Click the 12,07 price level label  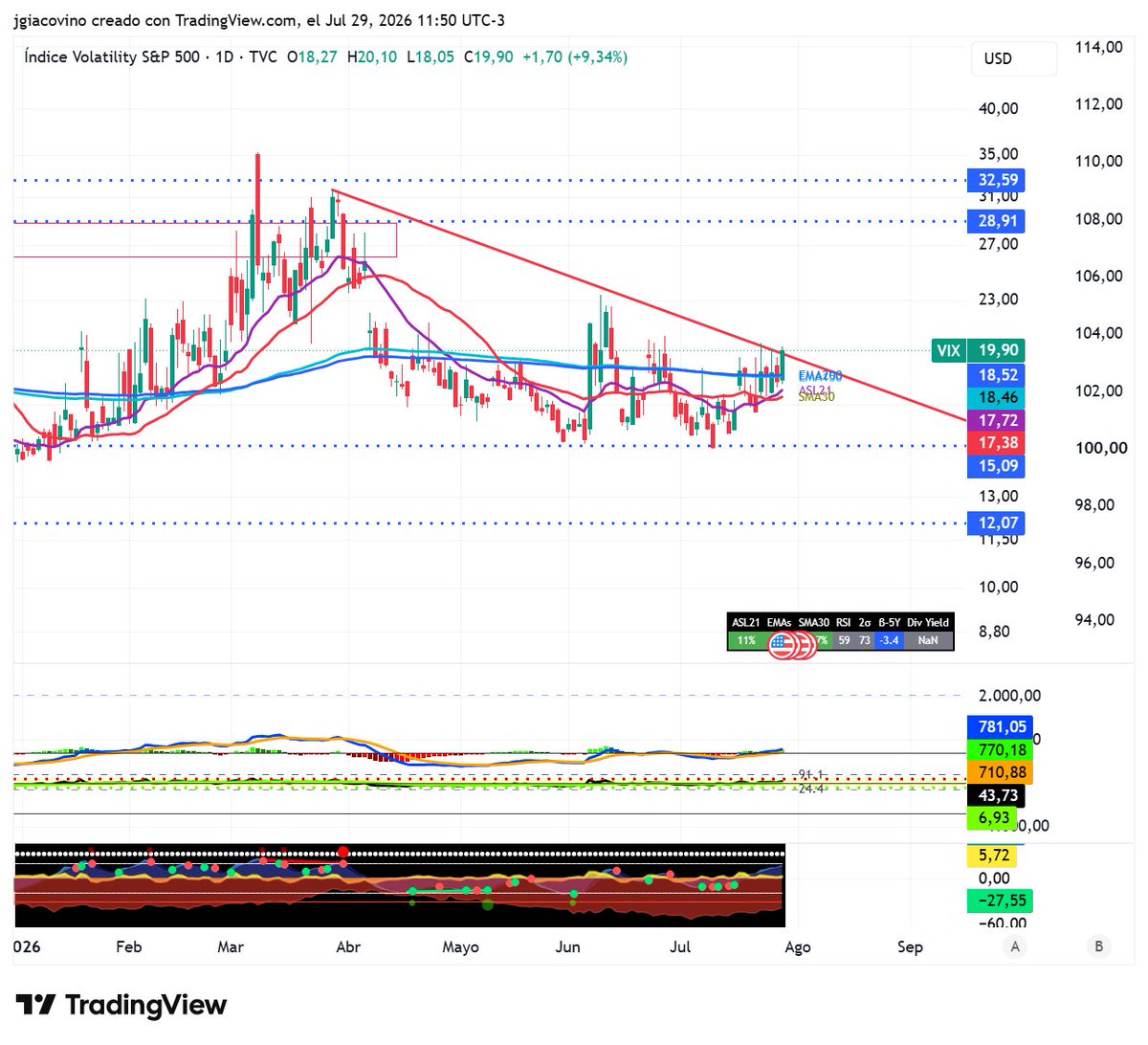pyautogui.click(x=998, y=522)
